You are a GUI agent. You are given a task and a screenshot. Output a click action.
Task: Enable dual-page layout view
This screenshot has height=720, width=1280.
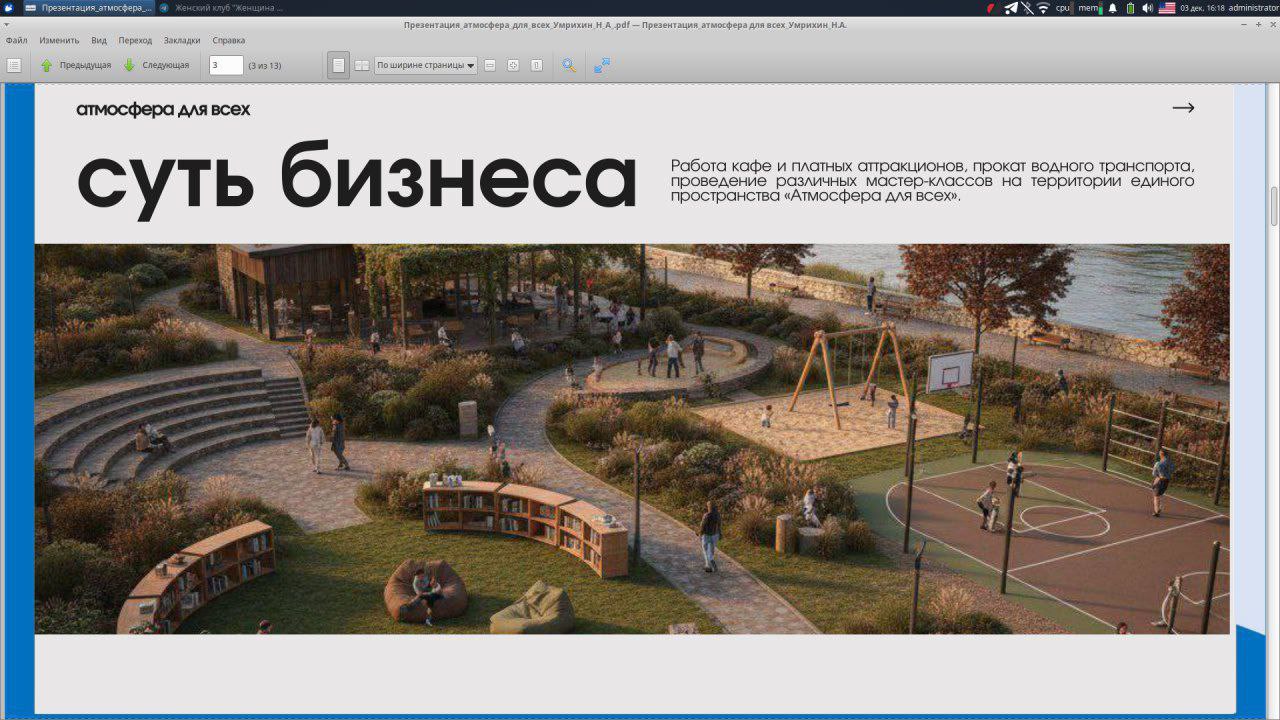[360, 64]
